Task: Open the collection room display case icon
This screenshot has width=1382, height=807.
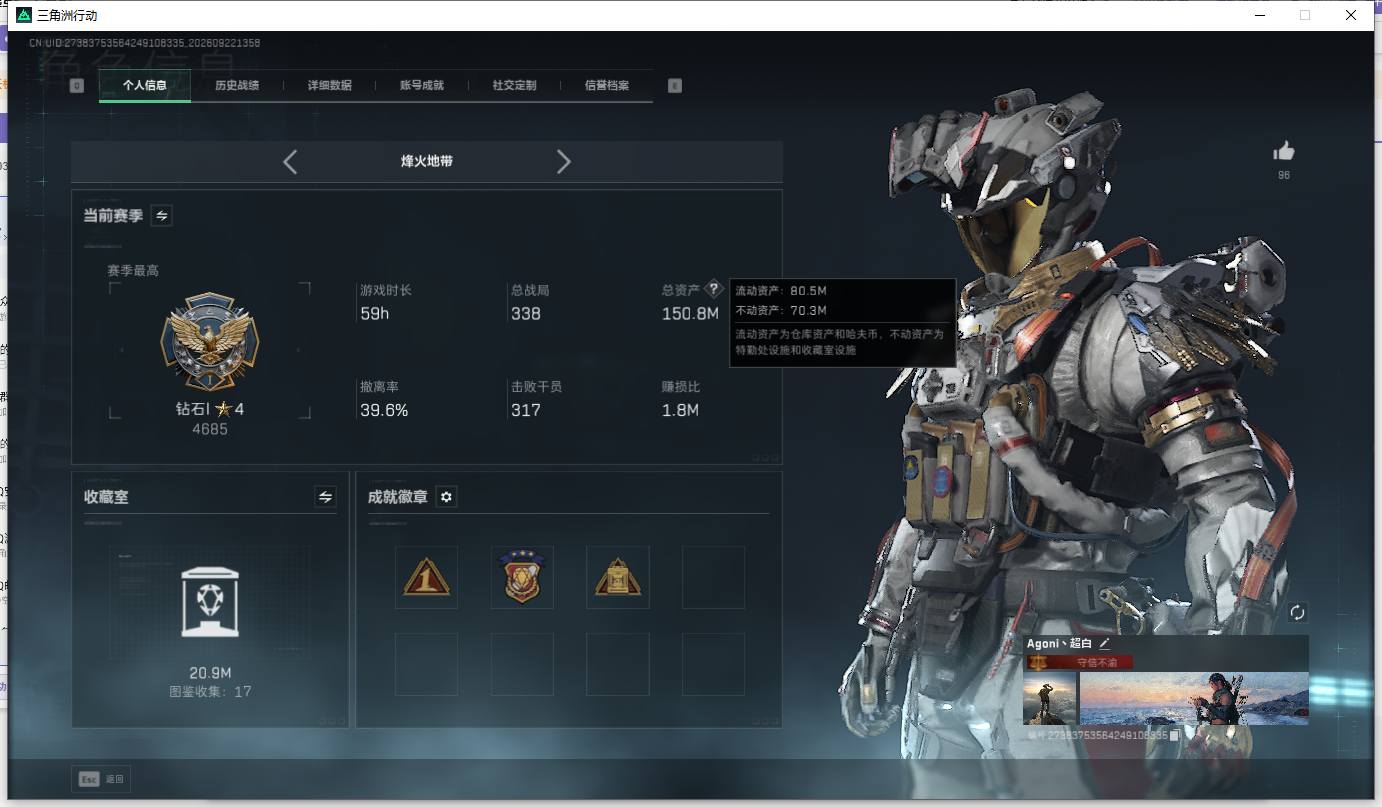Action: (210, 601)
